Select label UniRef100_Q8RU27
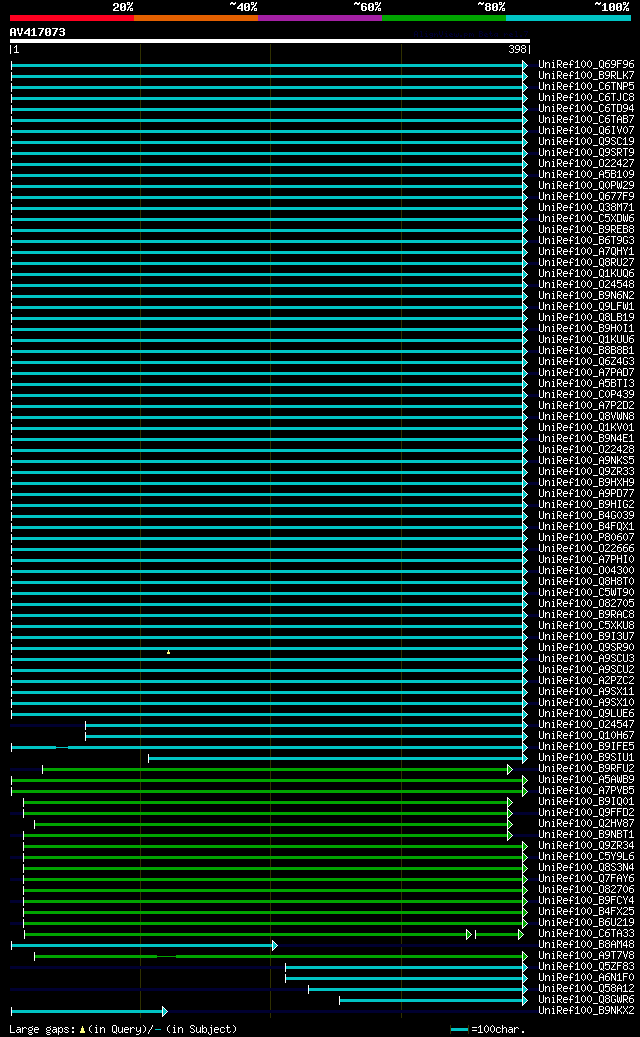Screen dimensions: 640x1037 [x=586, y=263]
